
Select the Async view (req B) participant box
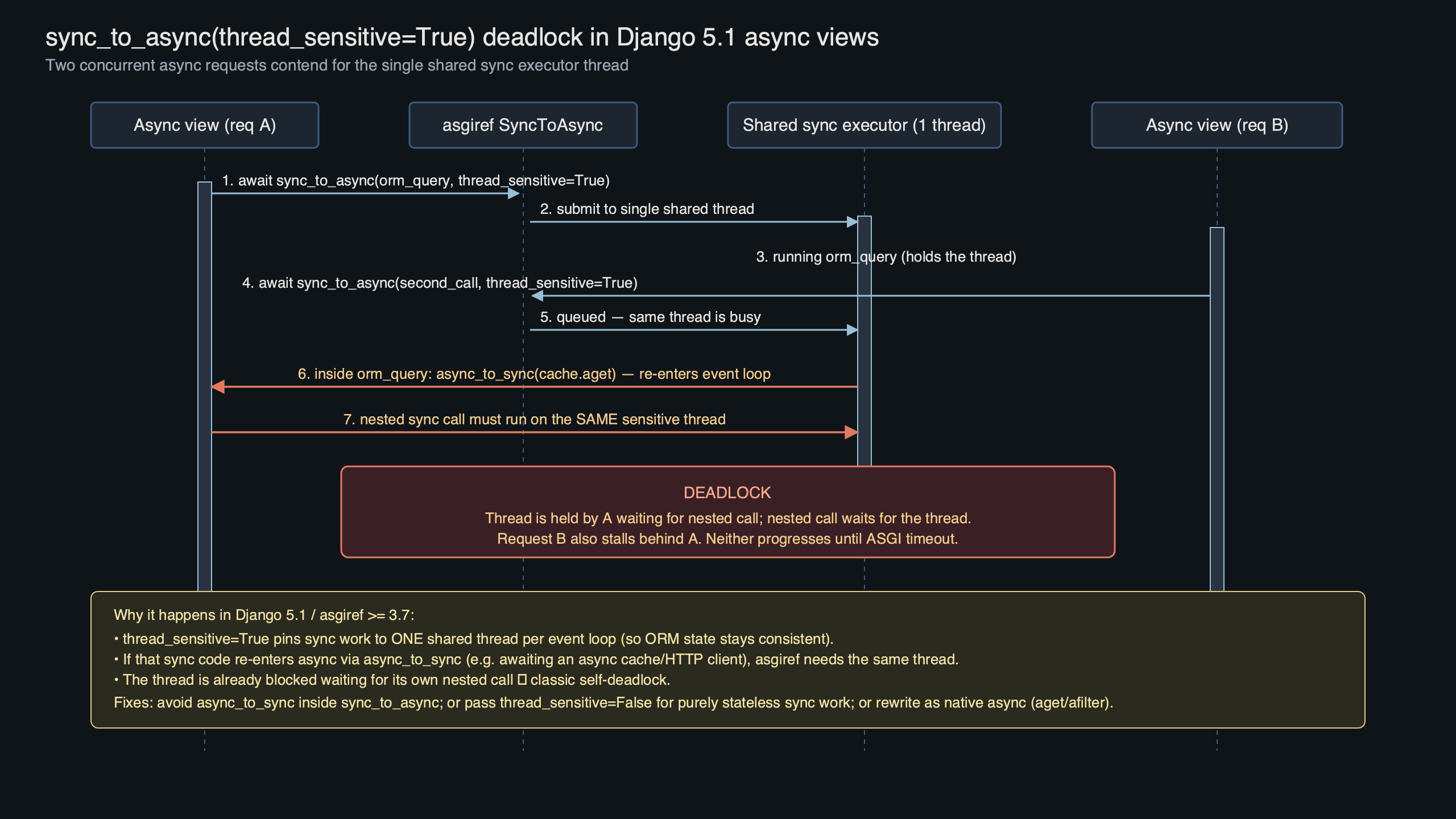point(1216,125)
